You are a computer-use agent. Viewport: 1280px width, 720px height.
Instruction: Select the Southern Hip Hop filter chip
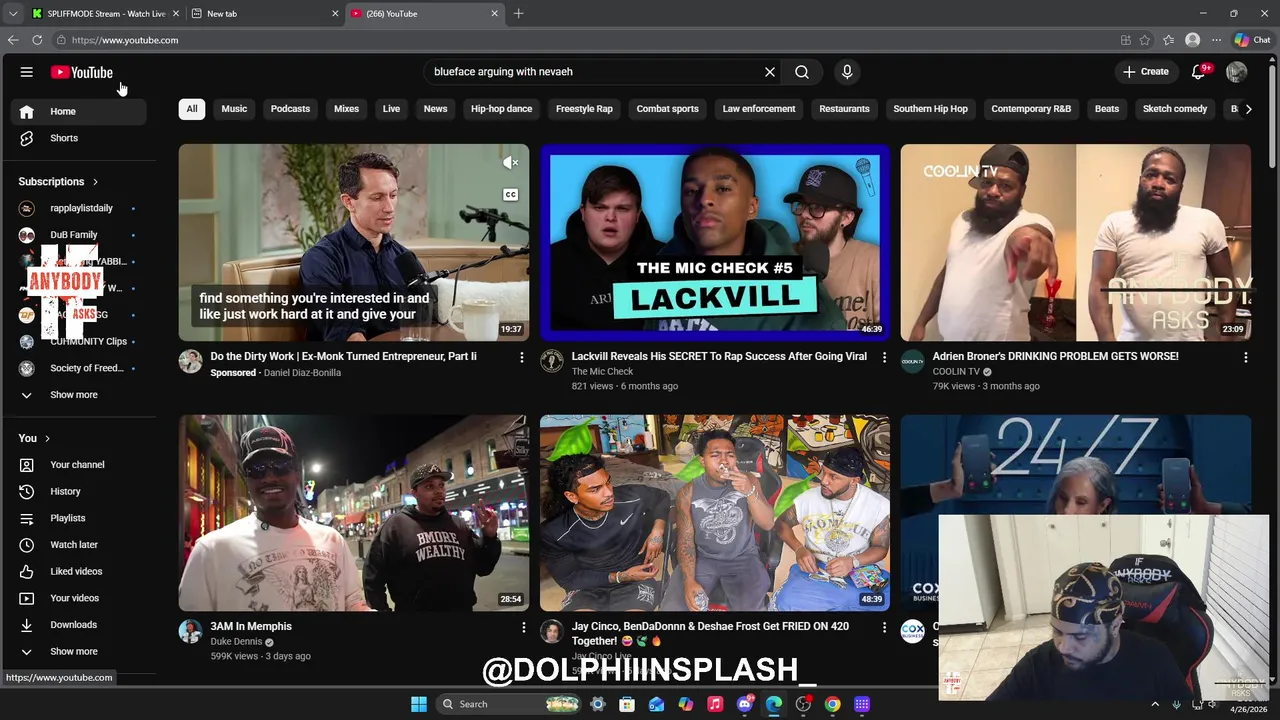point(930,109)
